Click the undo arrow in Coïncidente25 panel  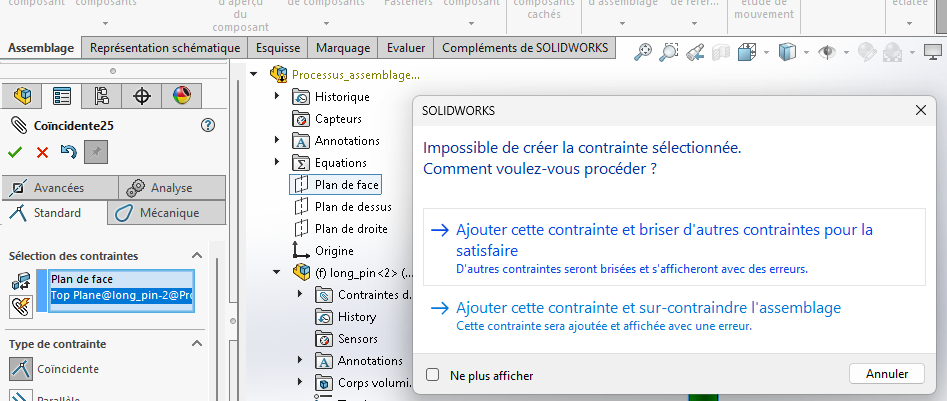(68, 152)
